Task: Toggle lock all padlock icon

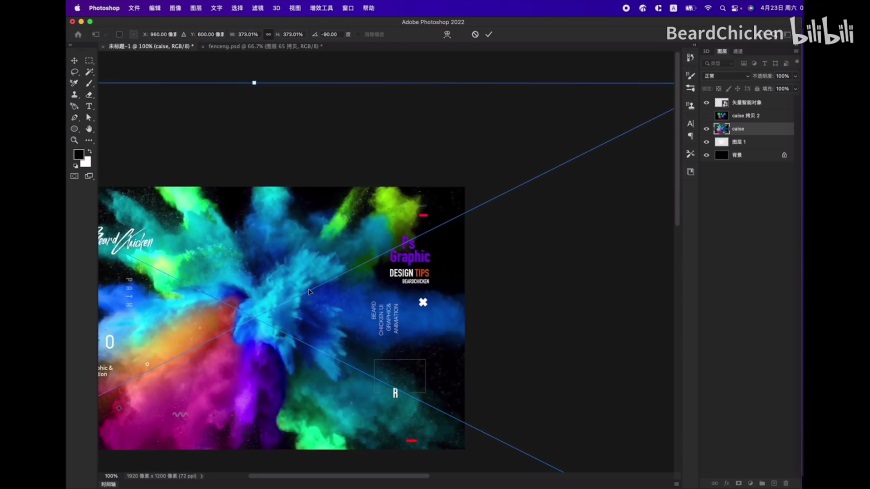Action: click(757, 89)
